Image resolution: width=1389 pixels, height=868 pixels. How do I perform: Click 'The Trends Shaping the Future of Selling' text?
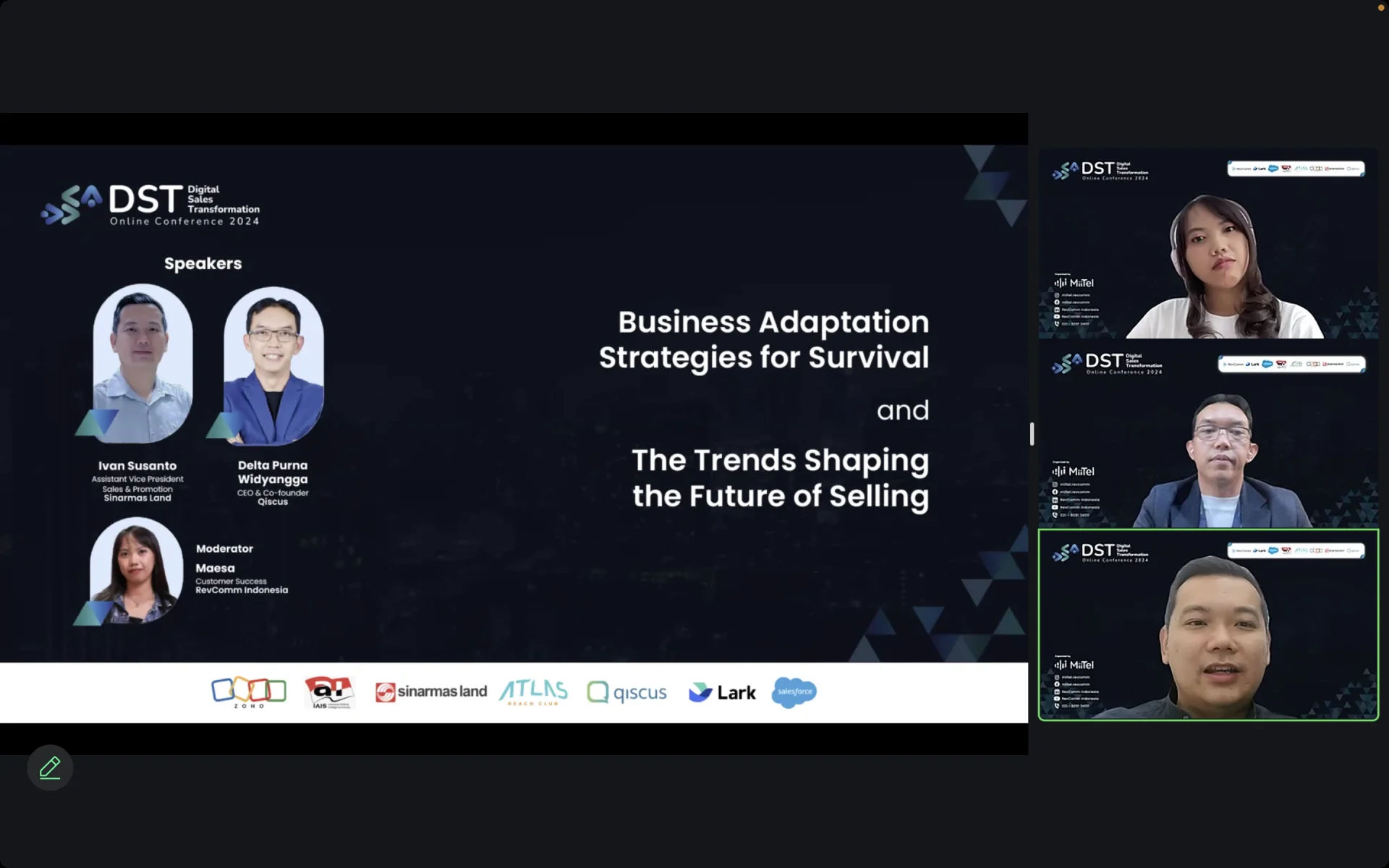coord(780,478)
